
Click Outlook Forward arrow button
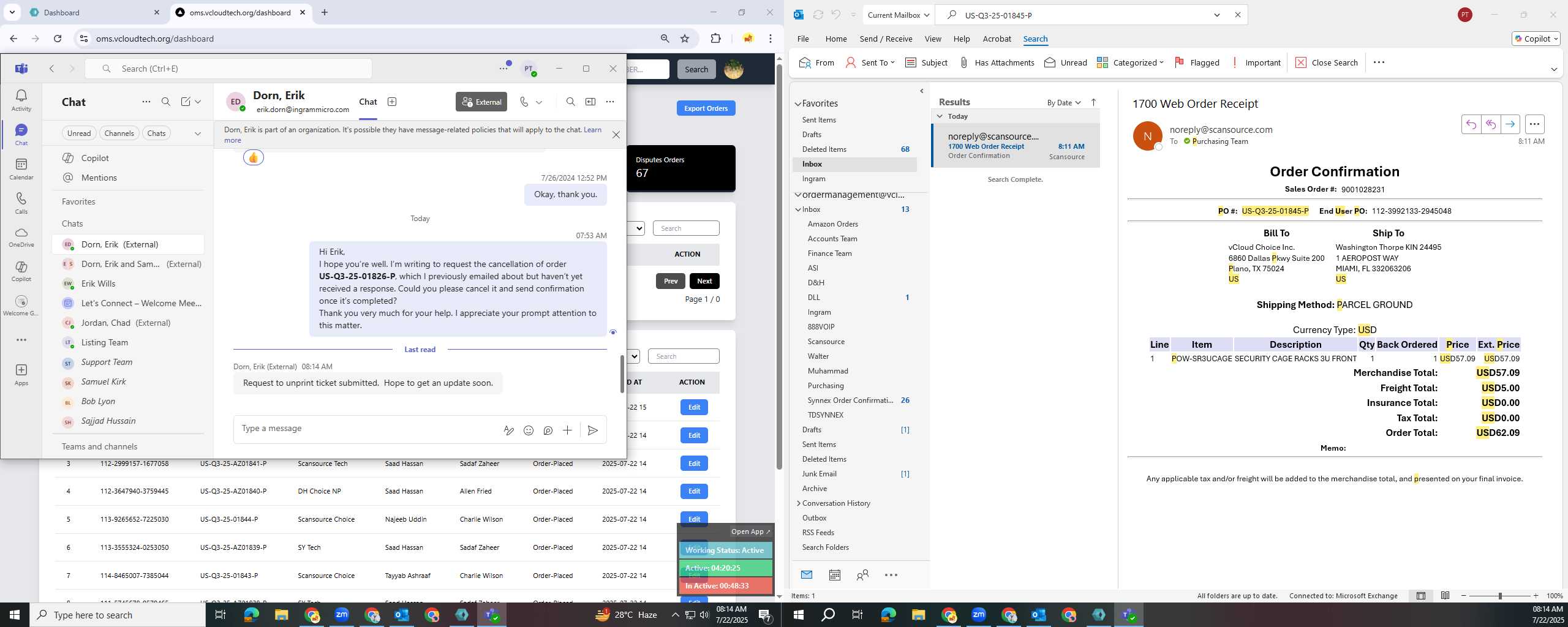coord(1510,124)
